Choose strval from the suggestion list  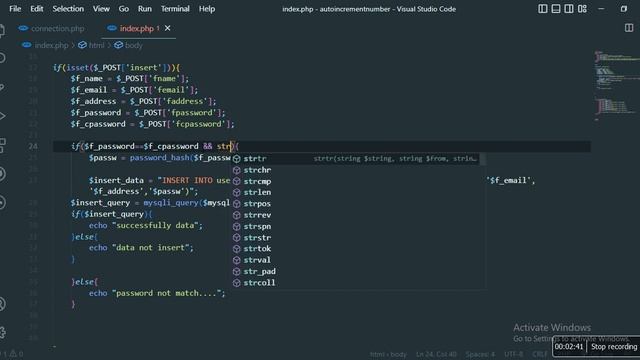[355, 260]
